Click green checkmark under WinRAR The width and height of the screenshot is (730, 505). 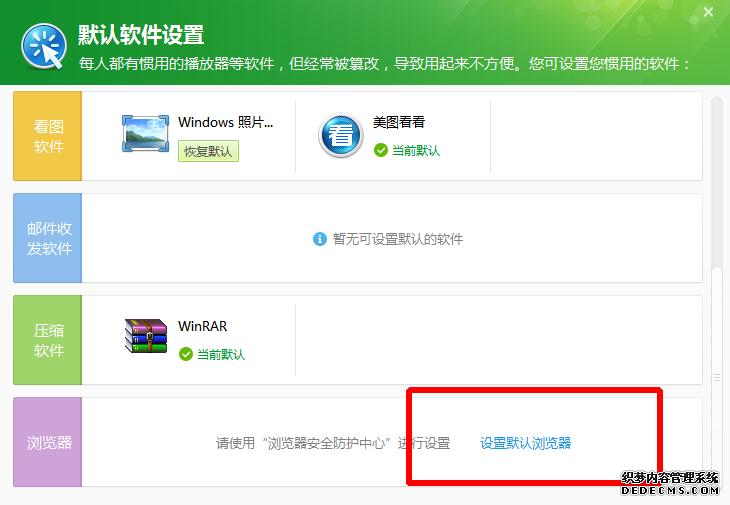185,354
